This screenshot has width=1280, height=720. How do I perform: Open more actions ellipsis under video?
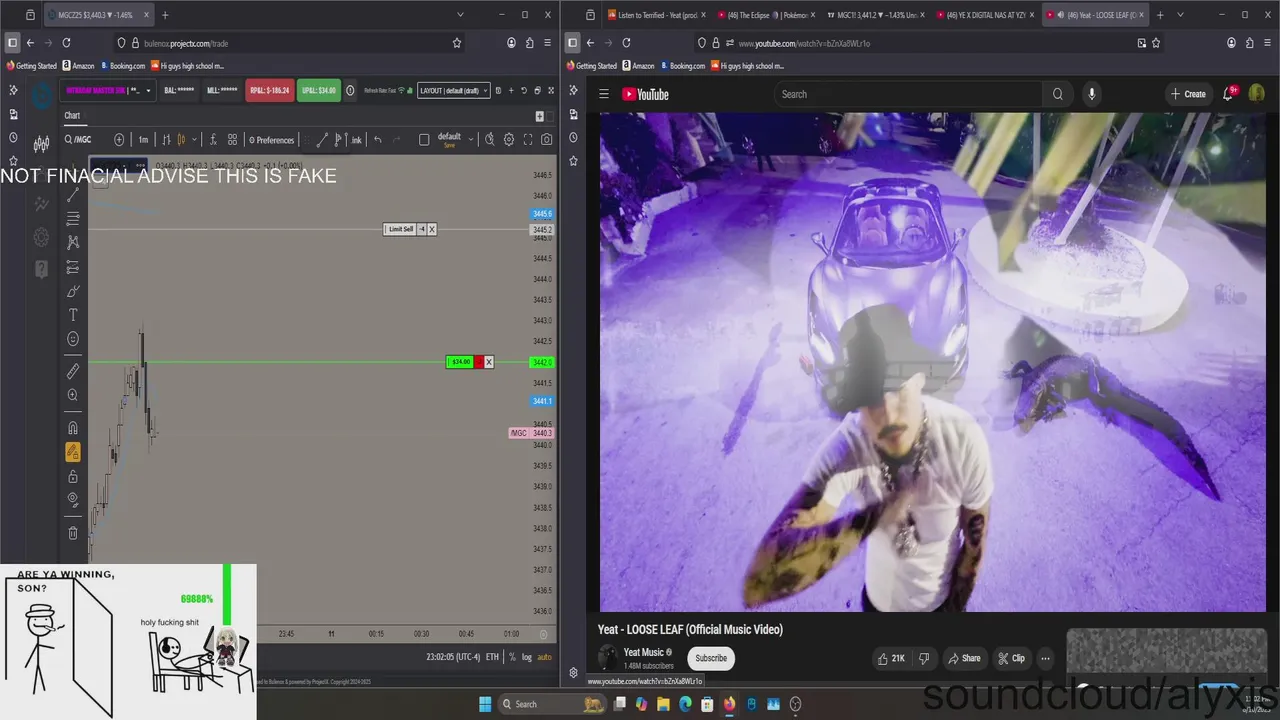(1045, 658)
